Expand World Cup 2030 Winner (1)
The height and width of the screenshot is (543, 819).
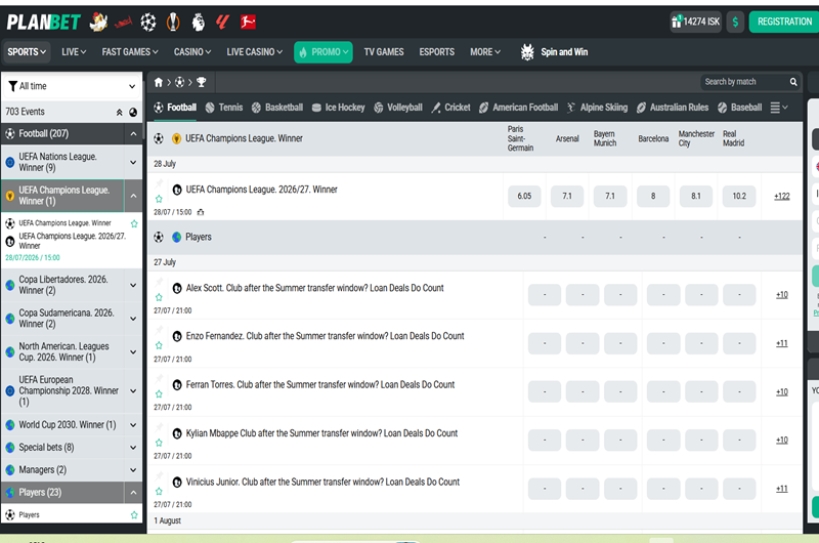[133, 425]
